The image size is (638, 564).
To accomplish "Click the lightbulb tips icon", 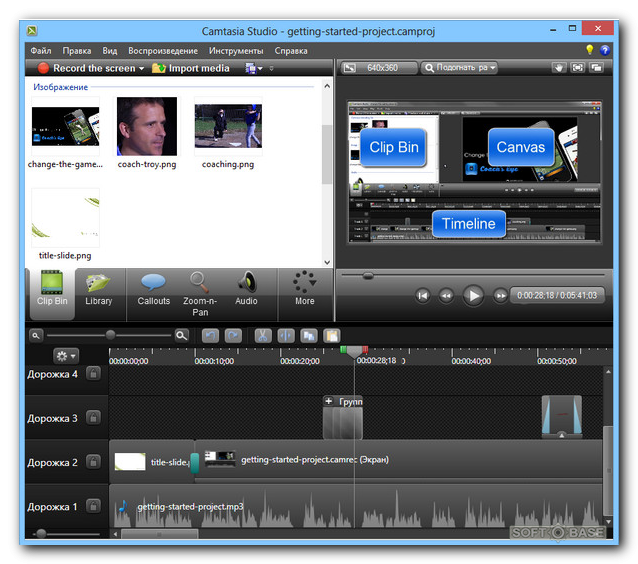I will click(x=590, y=50).
